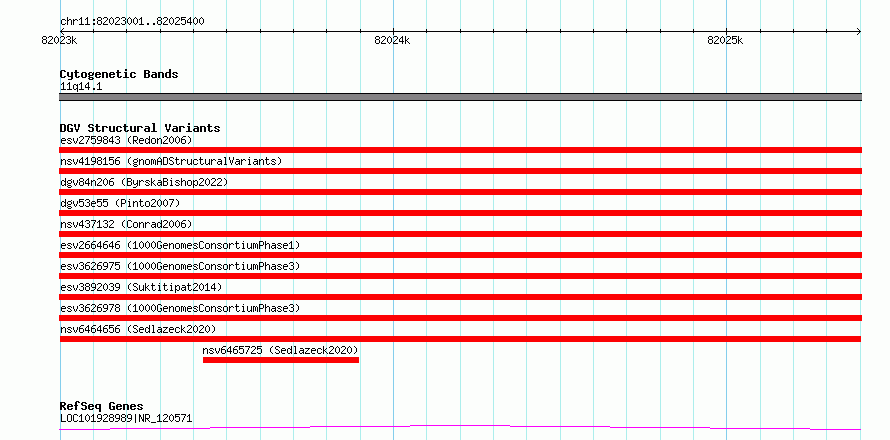Click the 82024k ruler tick label
The image size is (890, 440).
(392, 40)
